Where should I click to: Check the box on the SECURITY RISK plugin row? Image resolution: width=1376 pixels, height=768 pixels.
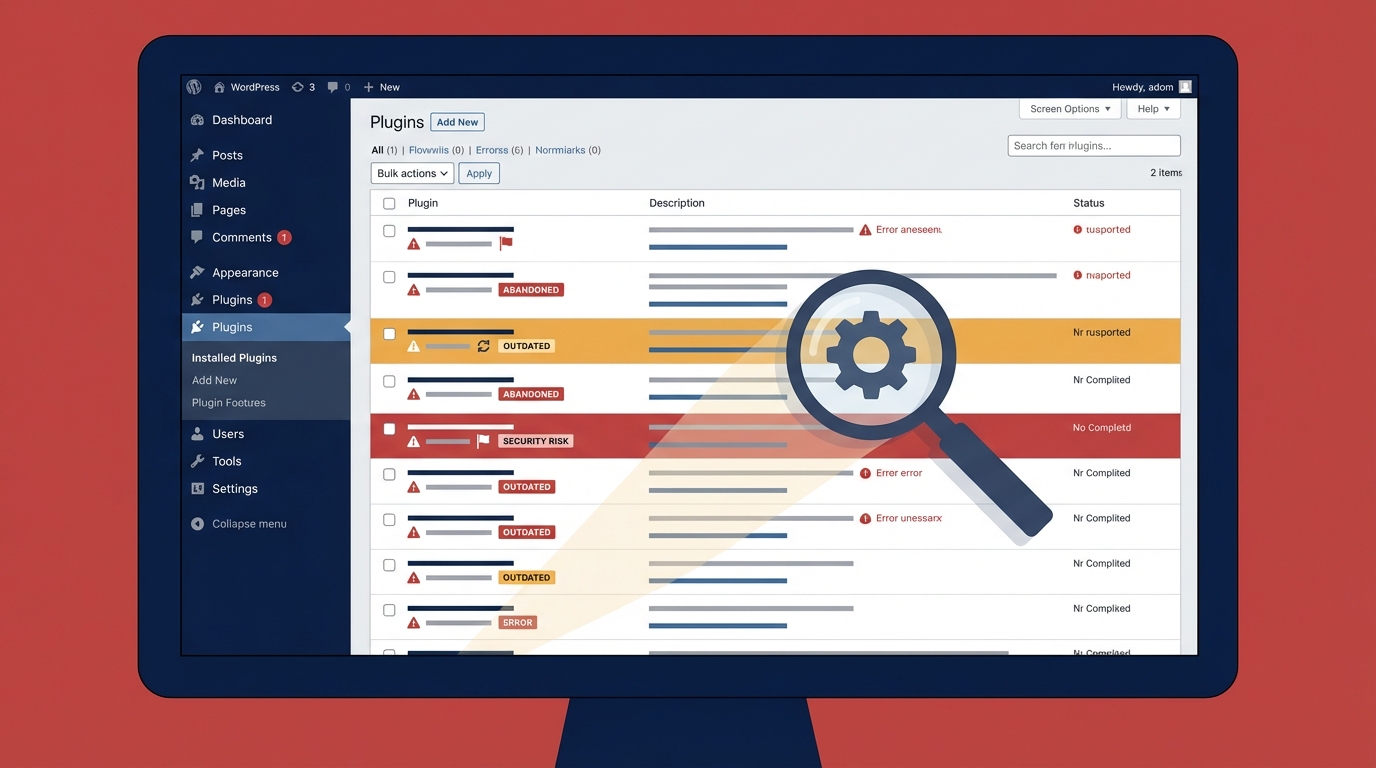point(389,428)
